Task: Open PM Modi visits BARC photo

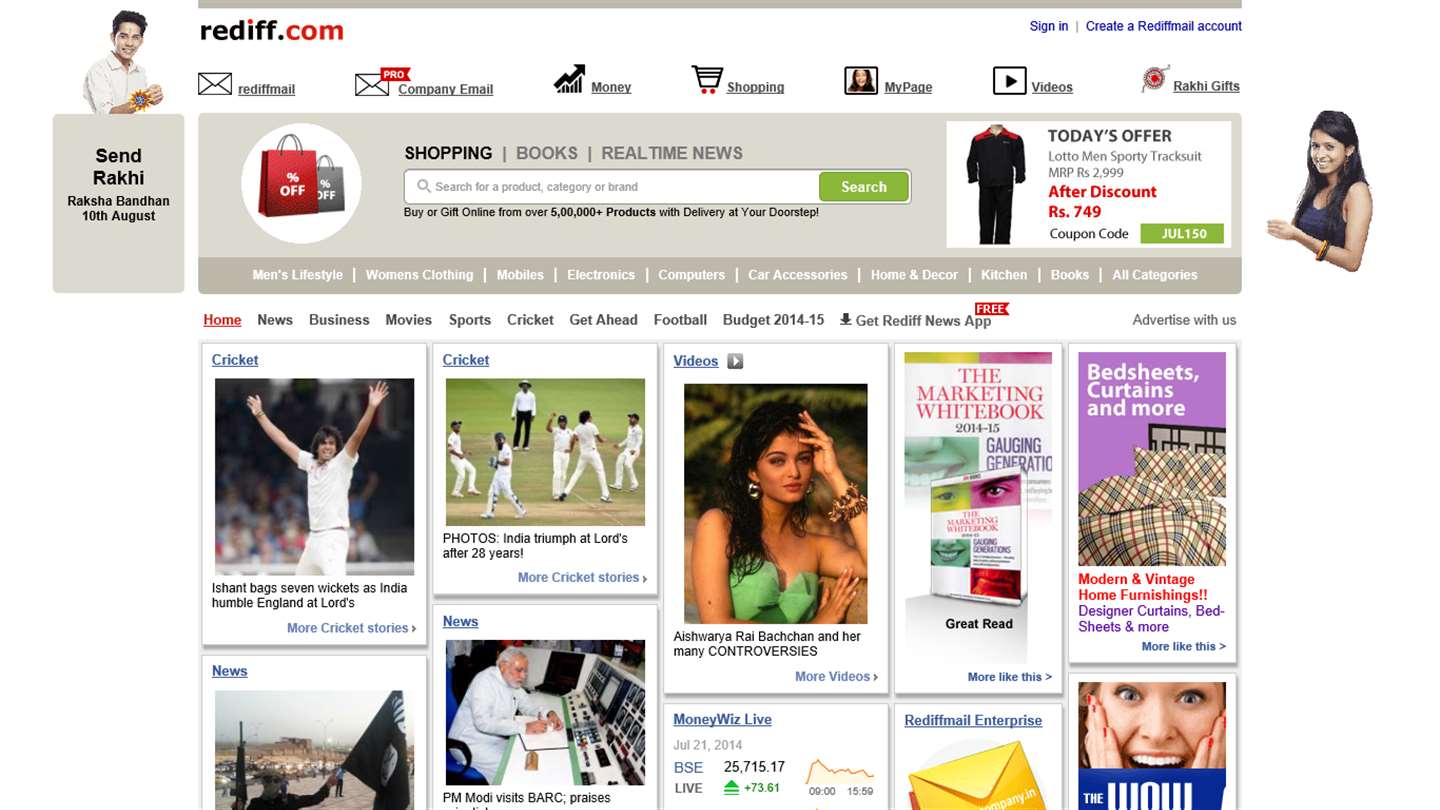Action: pyautogui.click(x=545, y=713)
